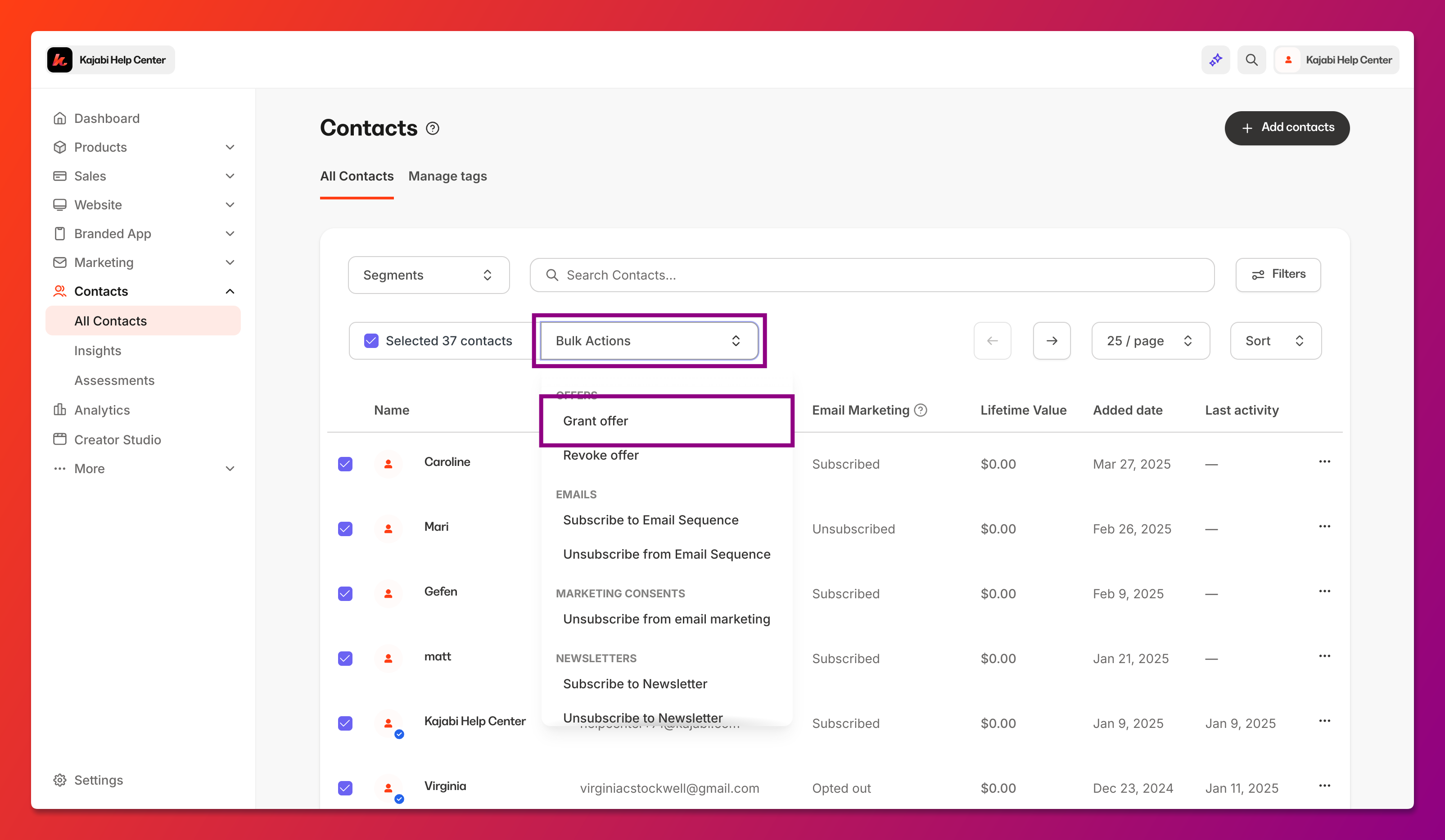1445x840 pixels.
Task: Open the Segments dropdown
Action: coord(429,275)
